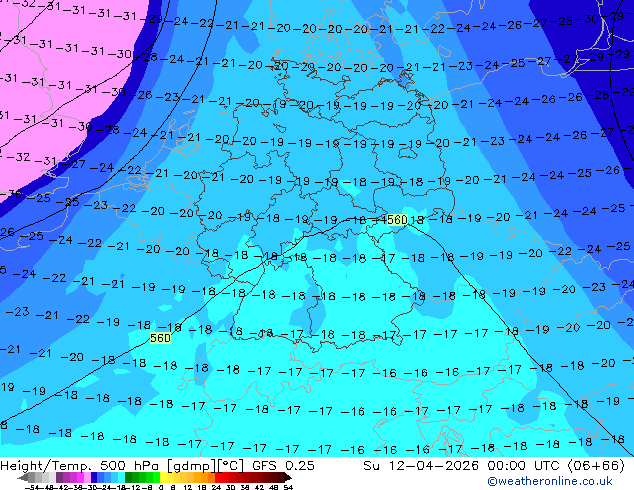This screenshot has height=490, width=634.
Task: Click the '24' legend scale value
Action: (216, 487)
